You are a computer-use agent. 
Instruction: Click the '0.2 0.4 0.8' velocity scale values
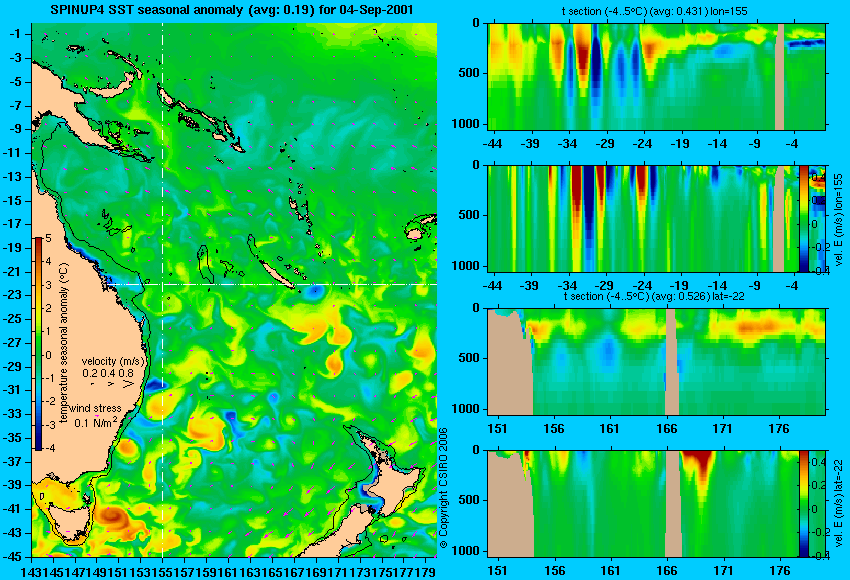click(108, 373)
